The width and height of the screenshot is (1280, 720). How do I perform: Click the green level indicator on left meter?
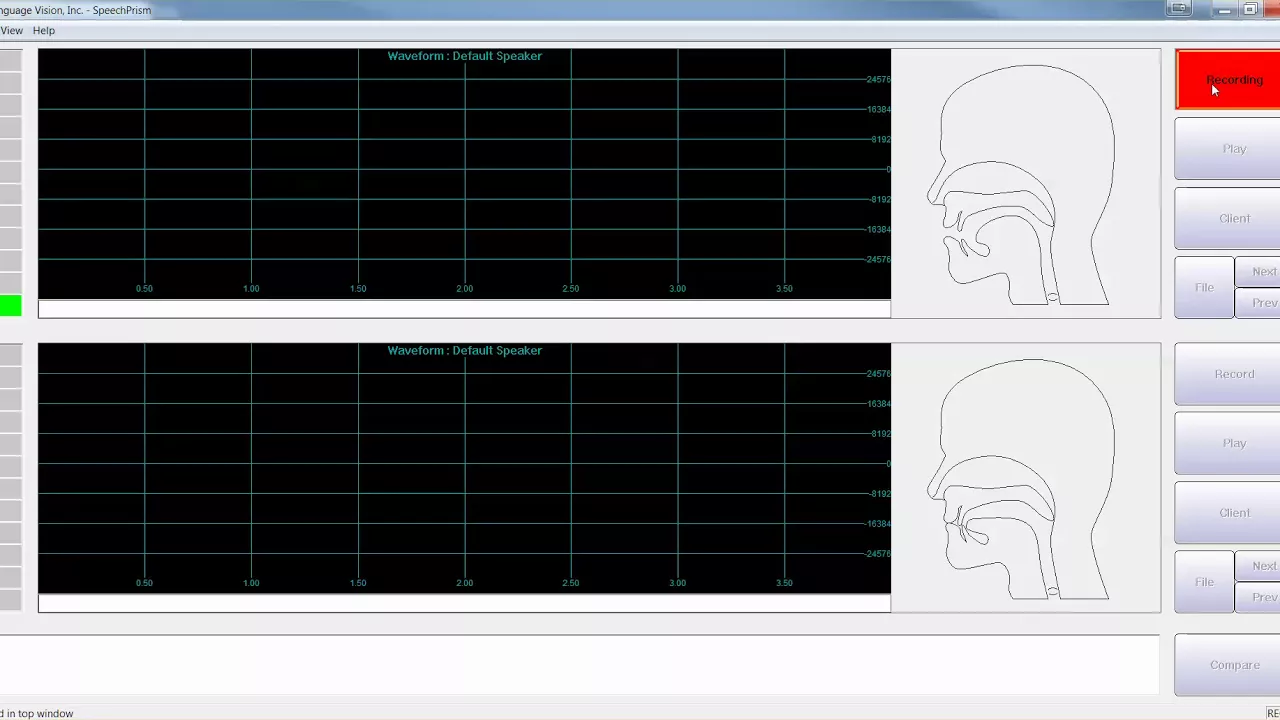tap(10, 306)
